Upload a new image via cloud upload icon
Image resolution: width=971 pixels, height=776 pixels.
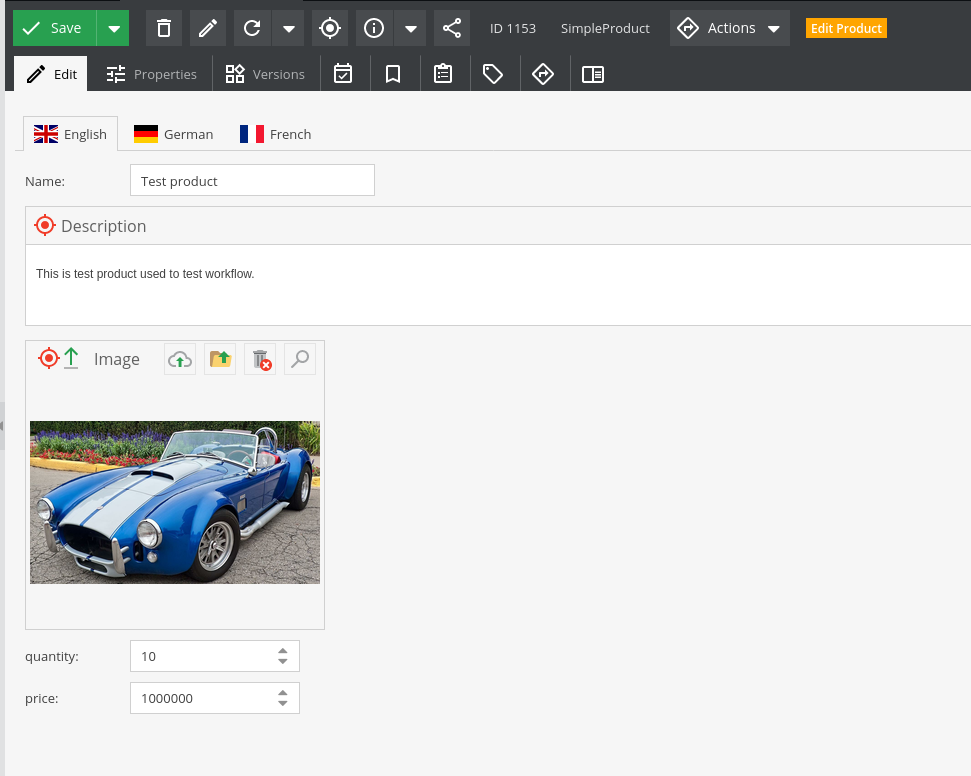pos(179,358)
